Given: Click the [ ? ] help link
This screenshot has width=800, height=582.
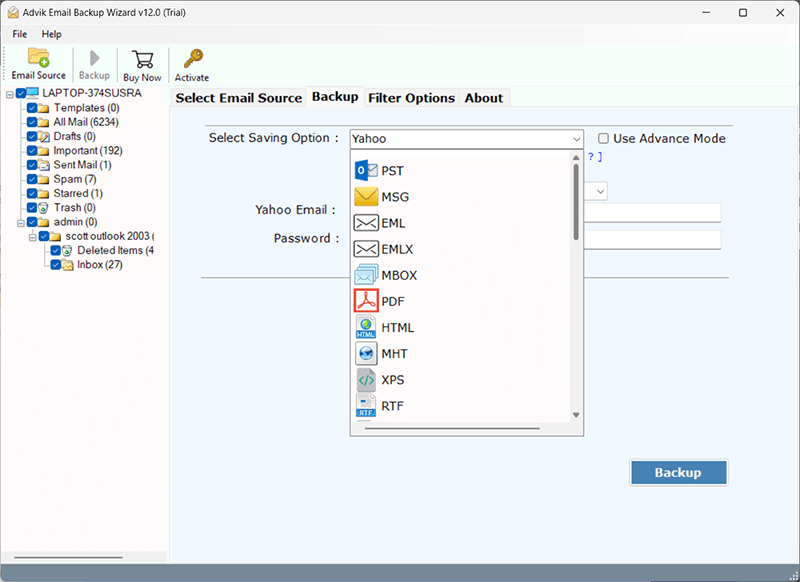Looking at the screenshot, I should (x=595, y=157).
